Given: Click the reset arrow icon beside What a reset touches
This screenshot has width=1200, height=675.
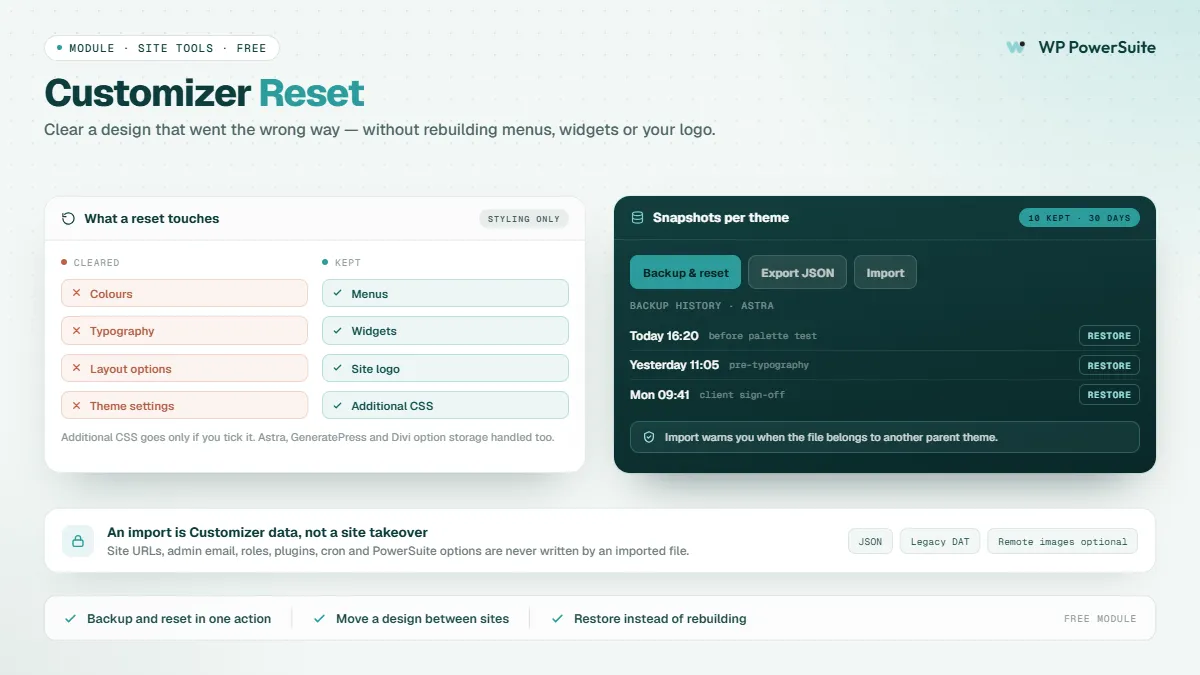Looking at the screenshot, I should pos(69,218).
